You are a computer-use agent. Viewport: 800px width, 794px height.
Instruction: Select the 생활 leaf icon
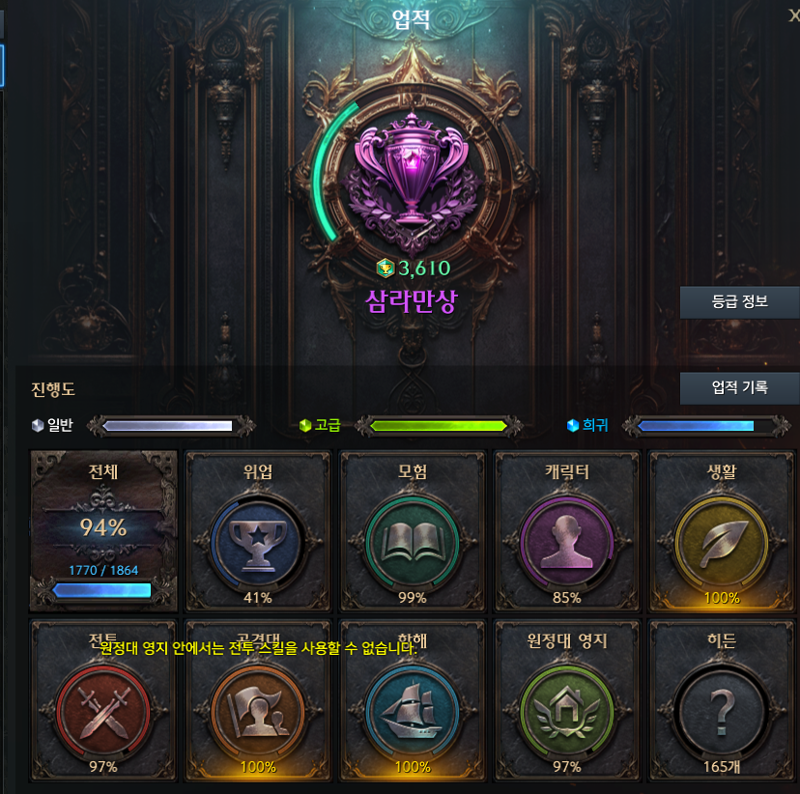(x=721, y=542)
